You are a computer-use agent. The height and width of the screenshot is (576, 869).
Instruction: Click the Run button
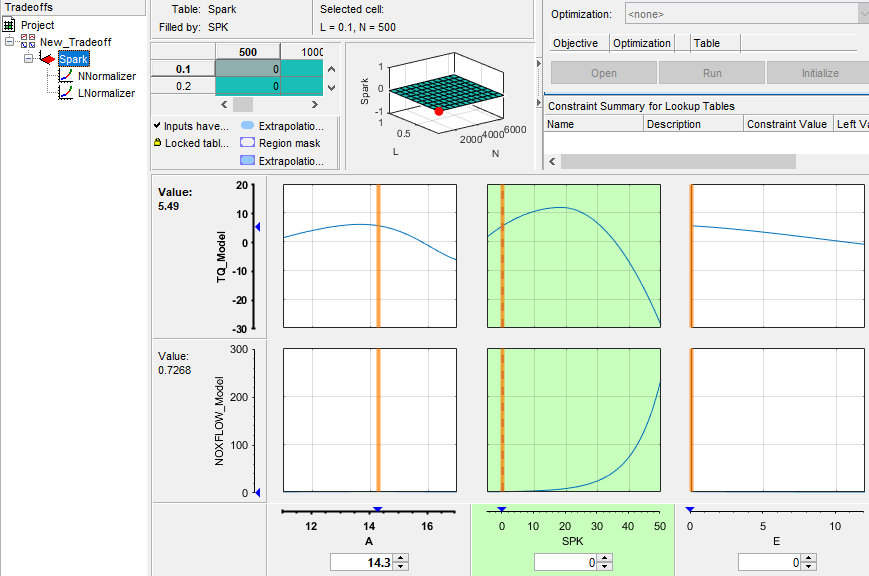(711, 73)
